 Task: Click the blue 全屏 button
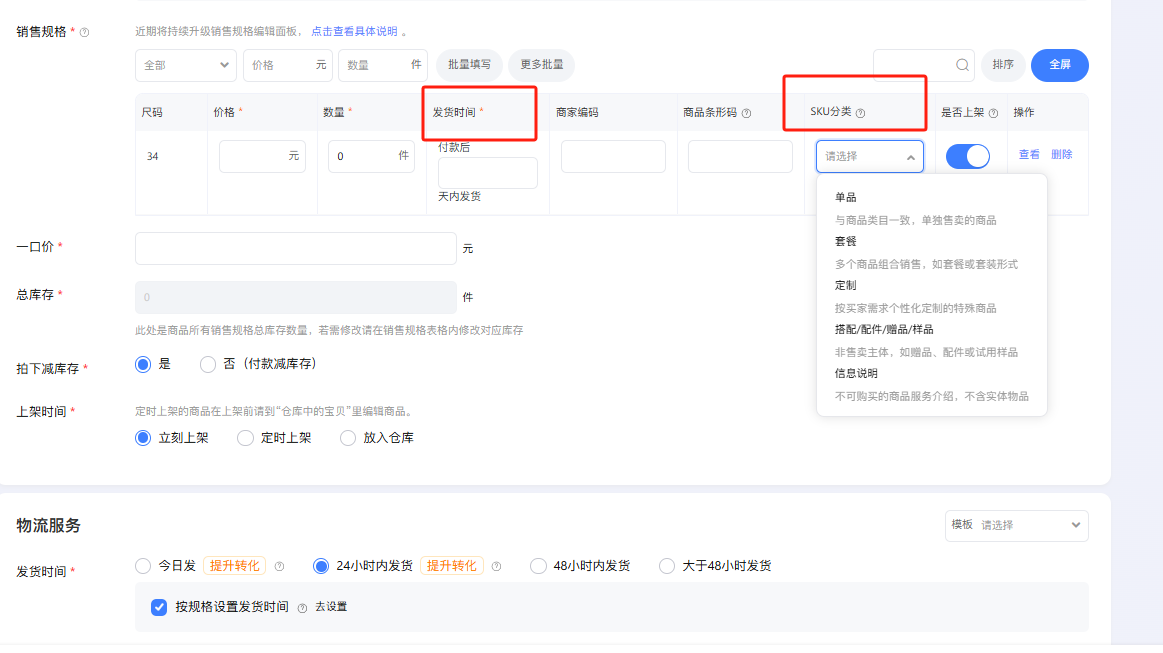click(x=1060, y=65)
